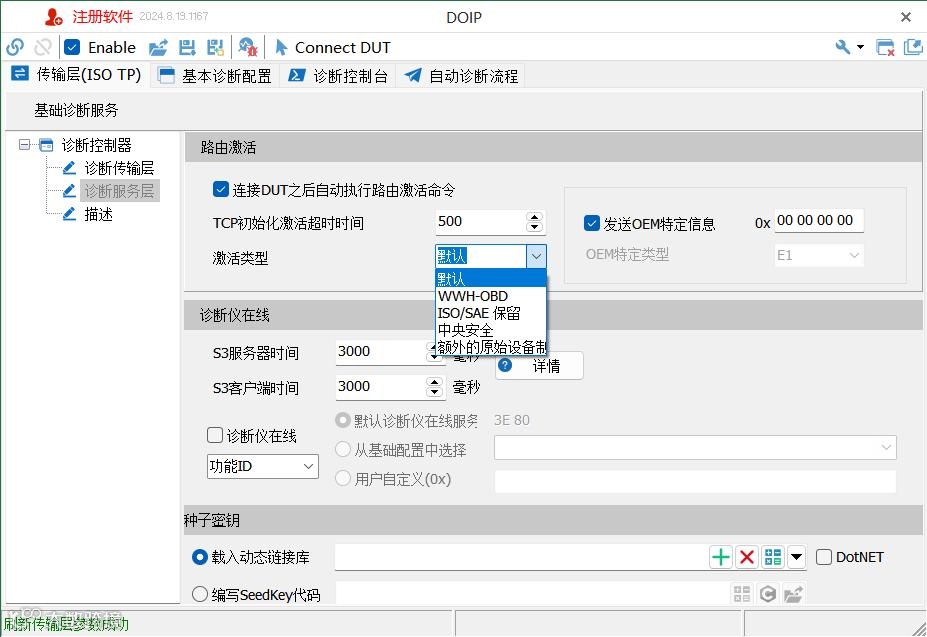Click the link connection icon in toolbar
The width and height of the screenshot is (927, 637).
(x=15, y=47)
